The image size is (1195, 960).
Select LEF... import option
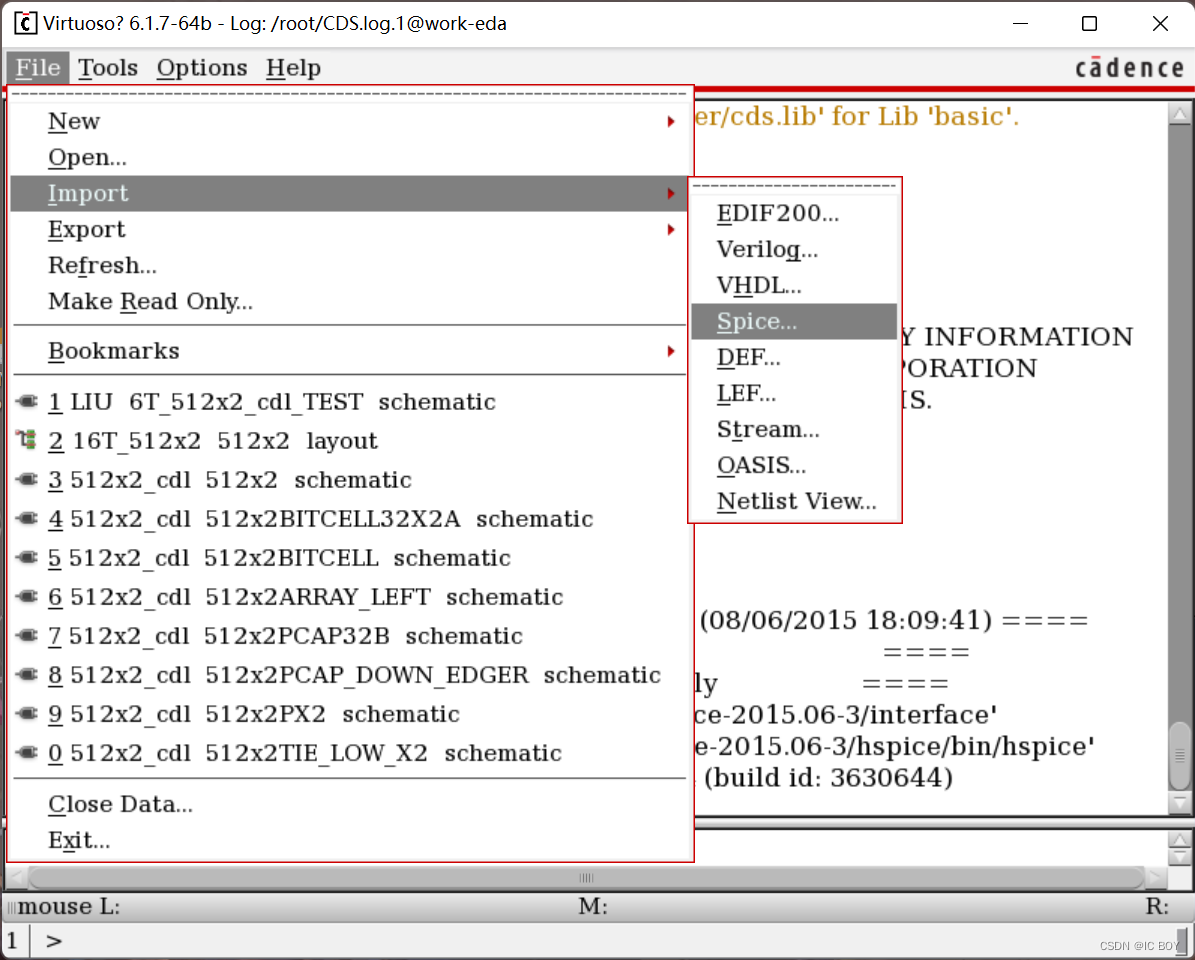[794, 393]
